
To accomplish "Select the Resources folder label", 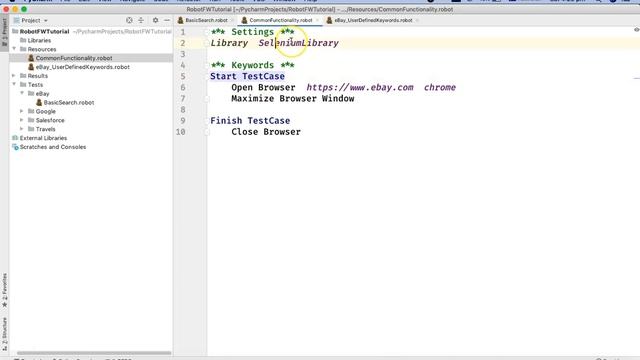I will point(42,49).
